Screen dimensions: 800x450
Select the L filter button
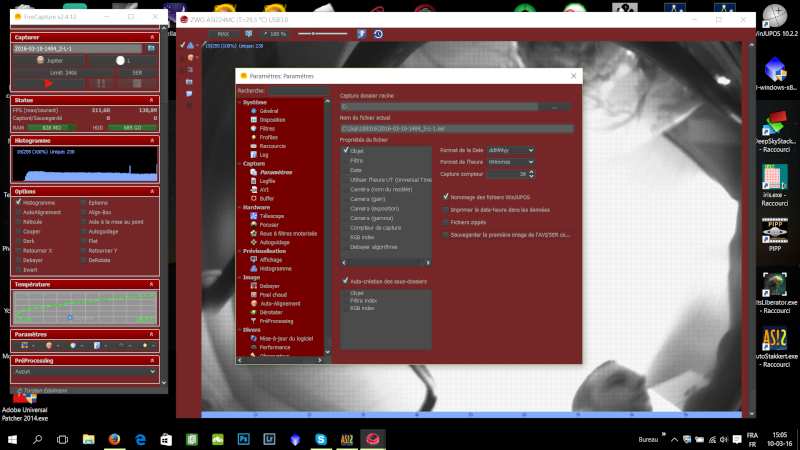[x=122, y=60]
